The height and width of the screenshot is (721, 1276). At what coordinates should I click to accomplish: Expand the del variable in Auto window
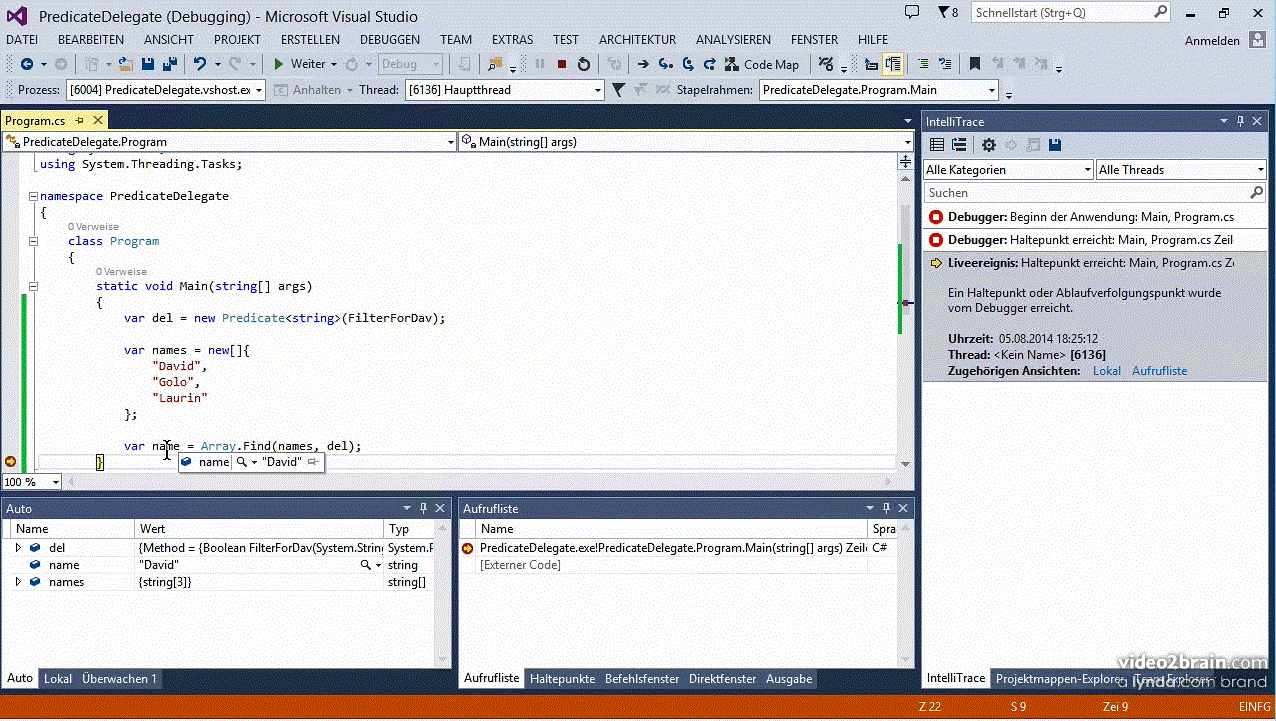pyautogui.click(x=18, y=548)
